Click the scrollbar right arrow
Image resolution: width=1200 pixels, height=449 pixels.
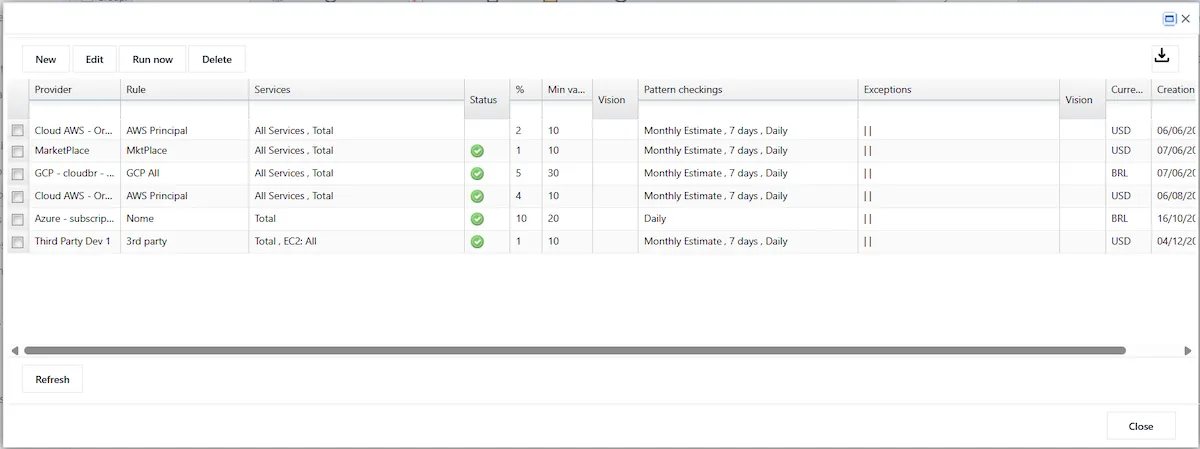[x=1187, y=351]
